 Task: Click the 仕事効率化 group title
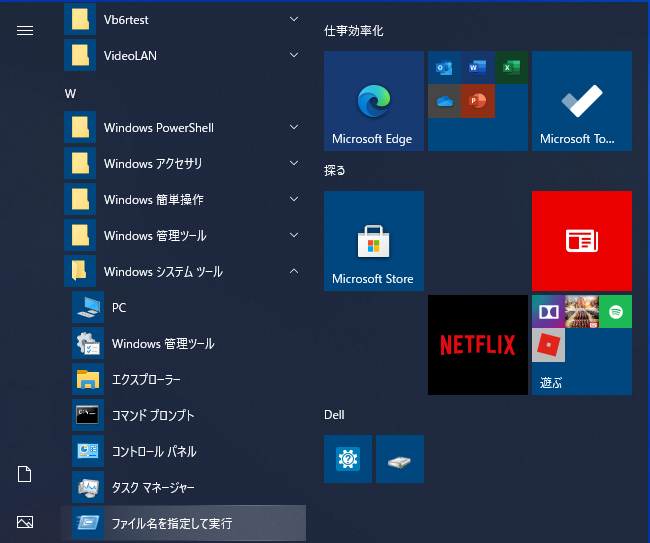point(354,30)
